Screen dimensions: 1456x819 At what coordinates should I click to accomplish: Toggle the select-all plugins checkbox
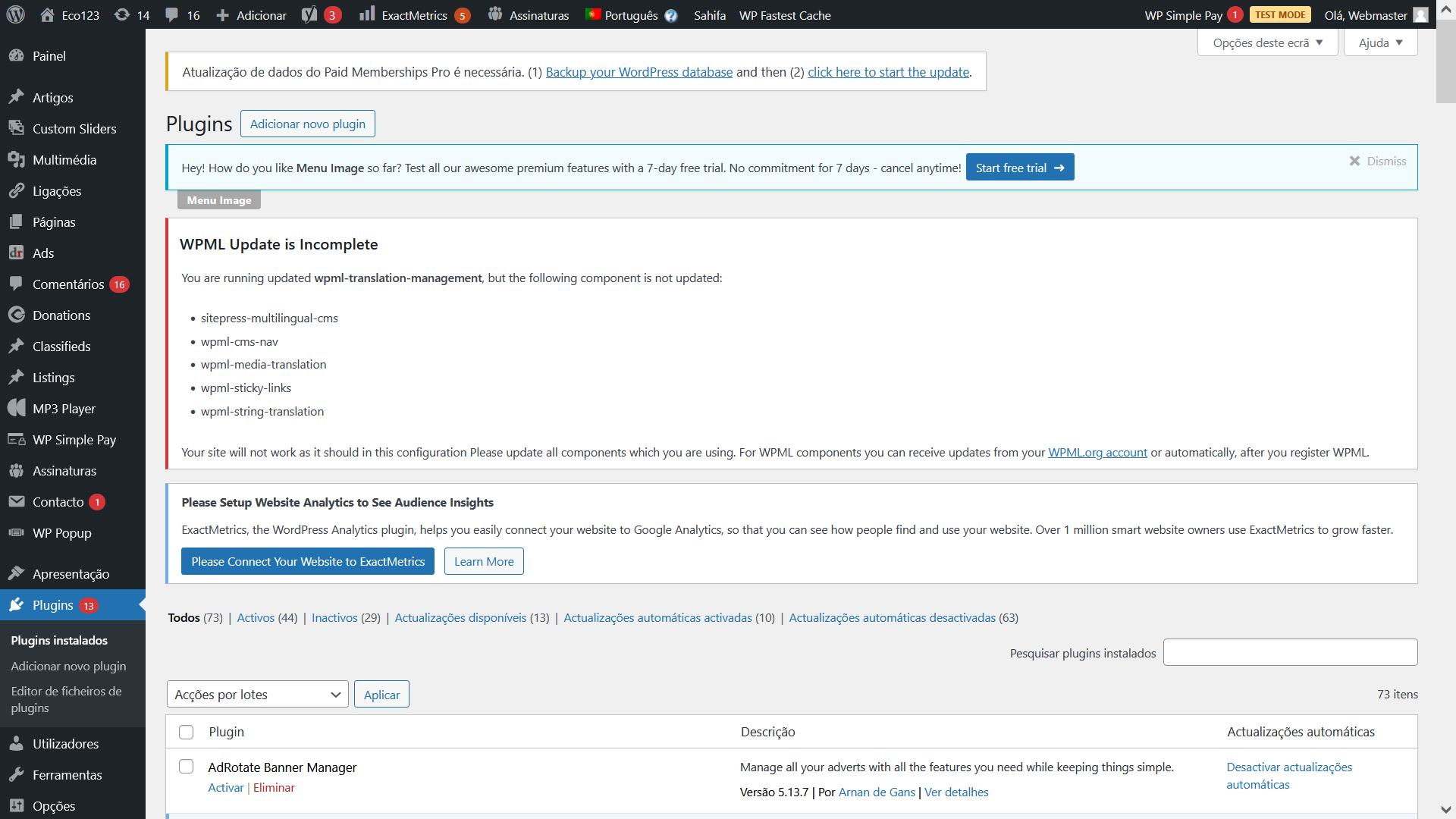[186, 732]
